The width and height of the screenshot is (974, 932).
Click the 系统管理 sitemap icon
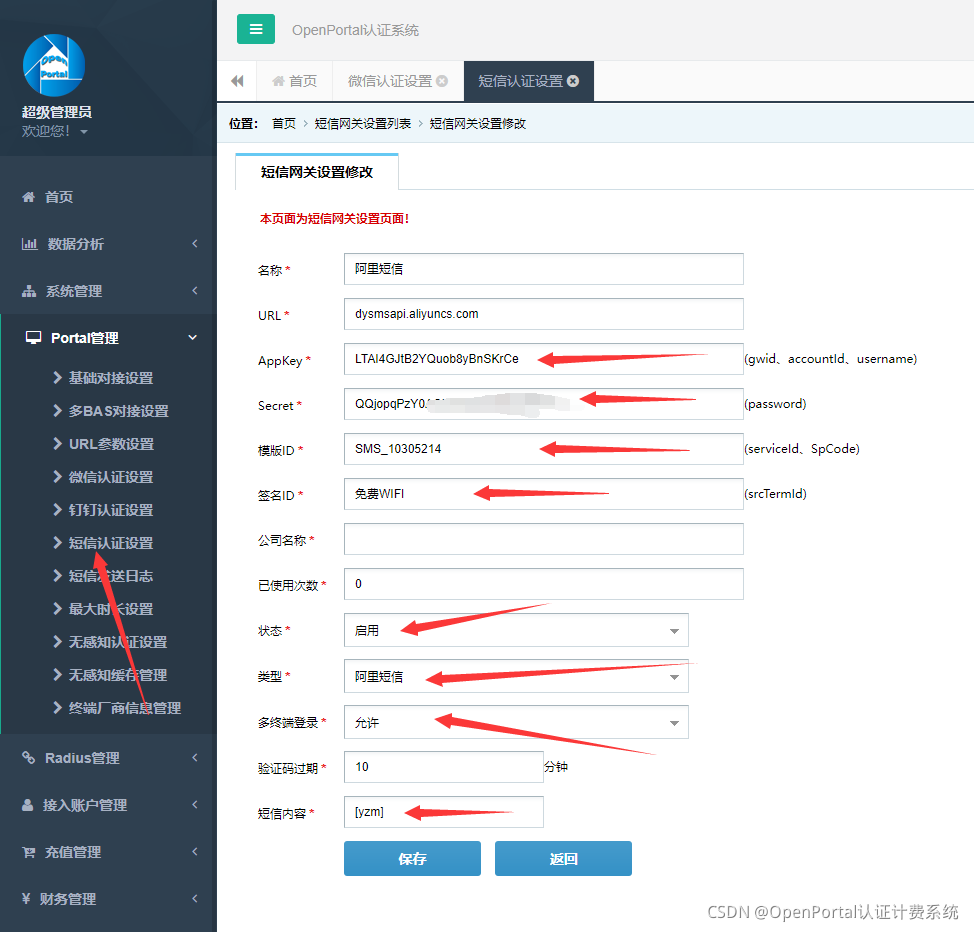click(x=29, y=291)
